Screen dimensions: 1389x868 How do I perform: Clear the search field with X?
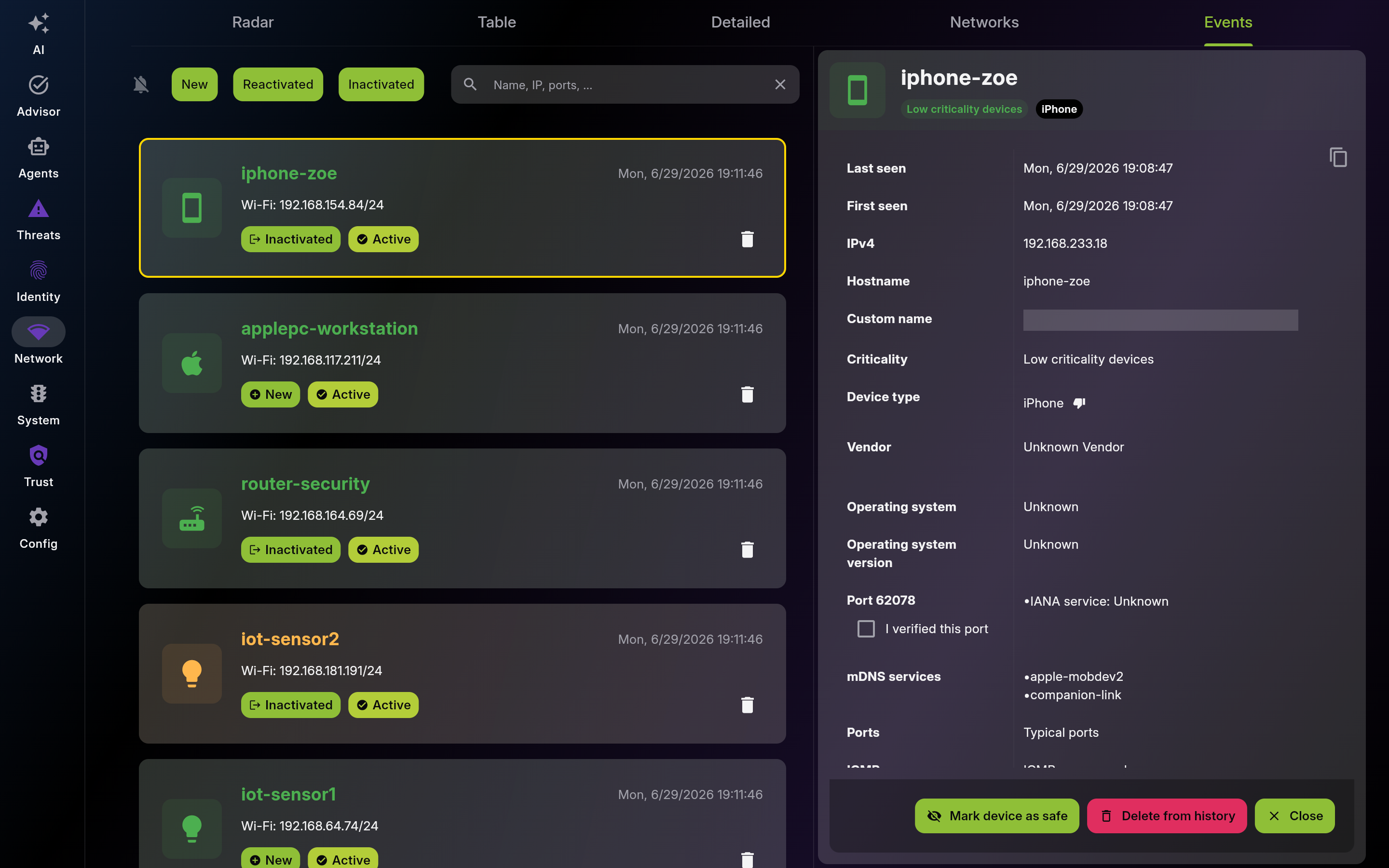pos(780,84)
